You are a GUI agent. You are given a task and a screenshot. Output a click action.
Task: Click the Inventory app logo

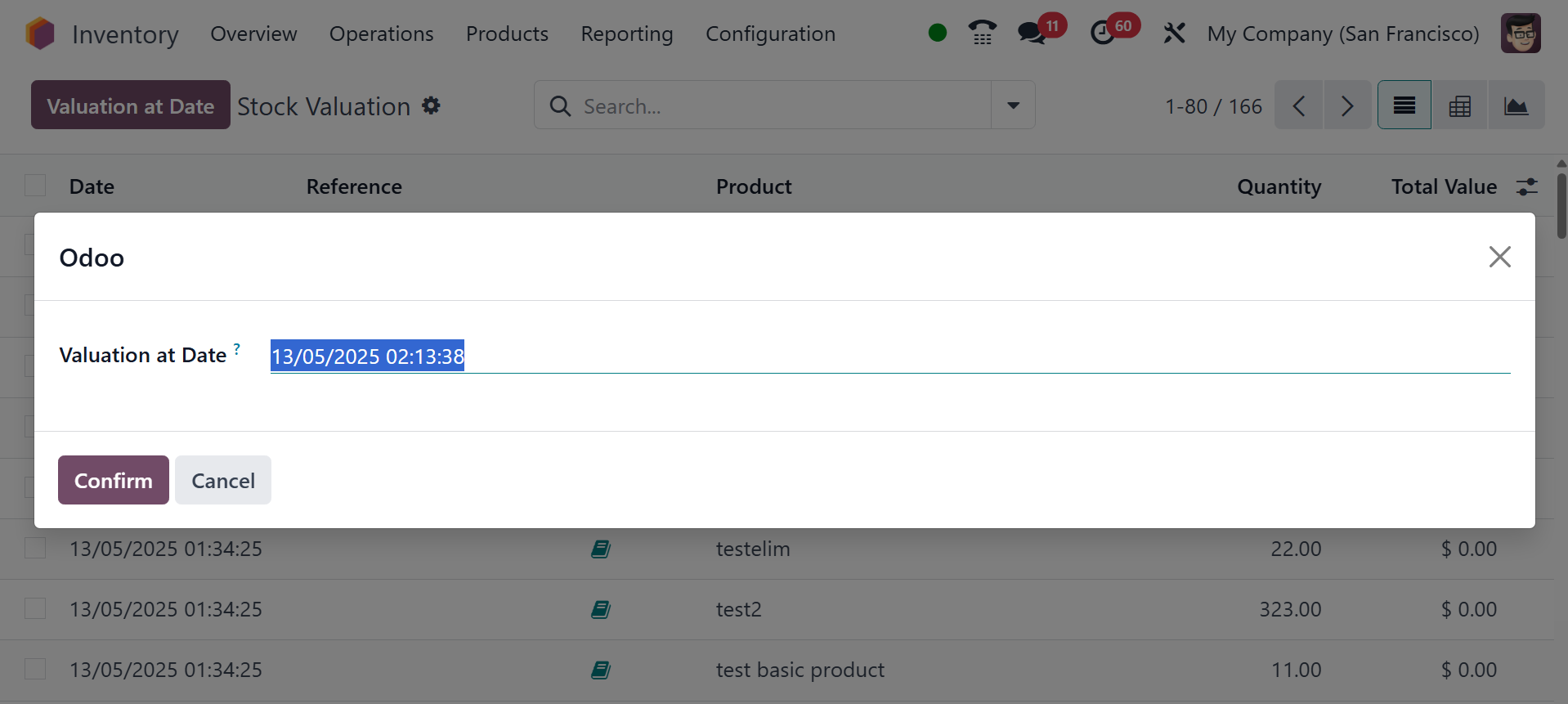(x=39, y=34)
